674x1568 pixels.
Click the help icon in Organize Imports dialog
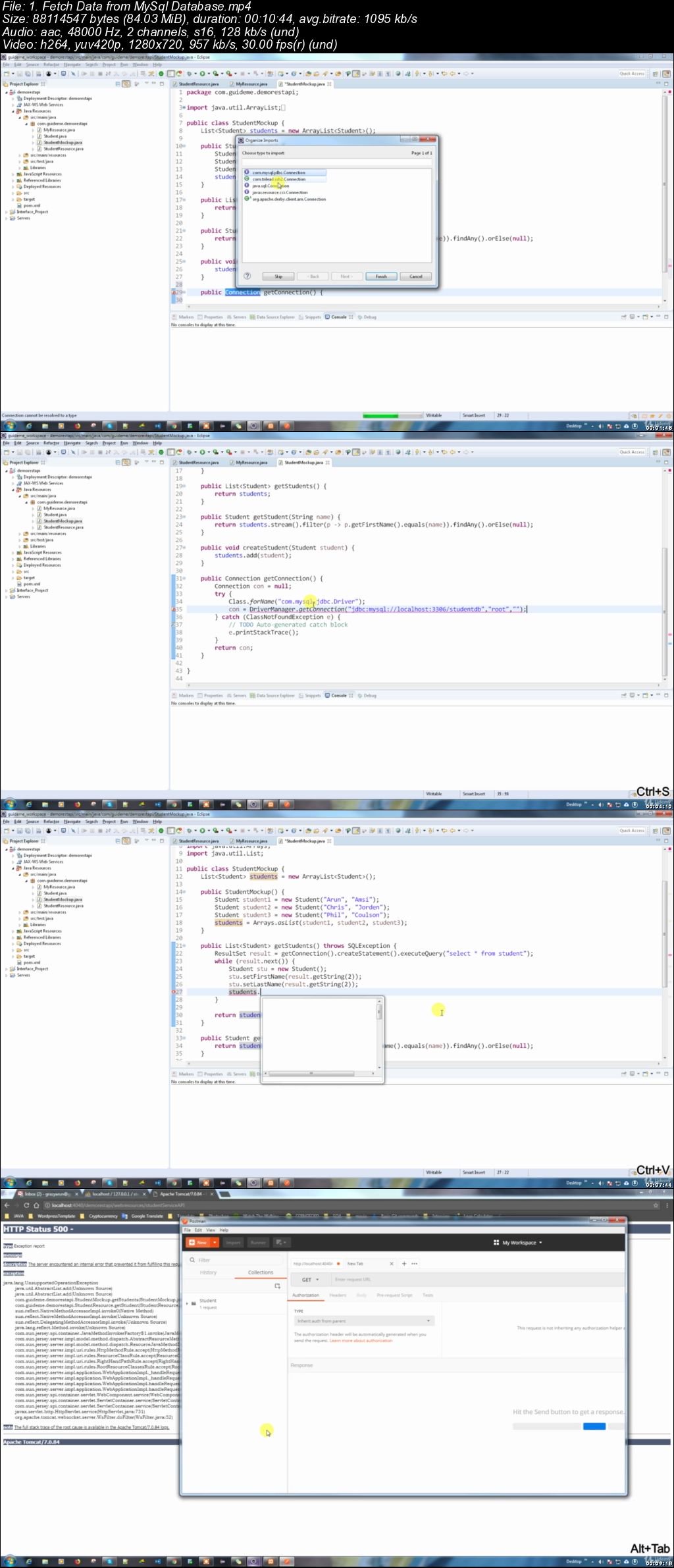[x=247, y=276]
